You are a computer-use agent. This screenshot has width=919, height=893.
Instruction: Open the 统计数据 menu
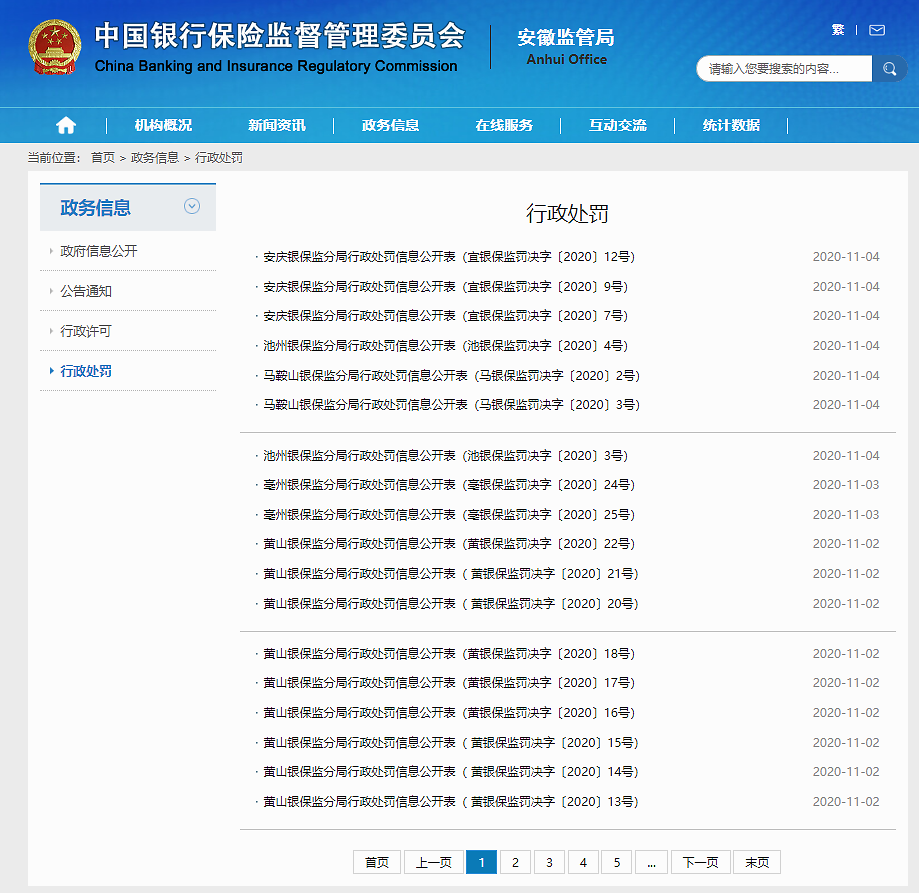(x=732, y=125)
